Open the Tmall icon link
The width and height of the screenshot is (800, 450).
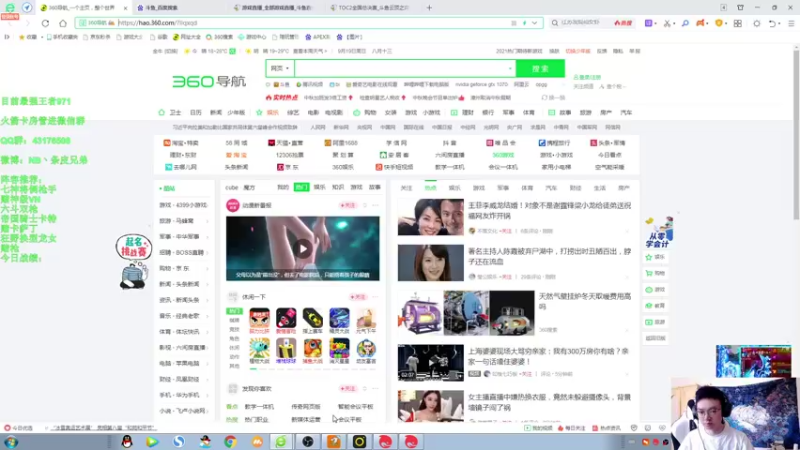coord(271,143)
